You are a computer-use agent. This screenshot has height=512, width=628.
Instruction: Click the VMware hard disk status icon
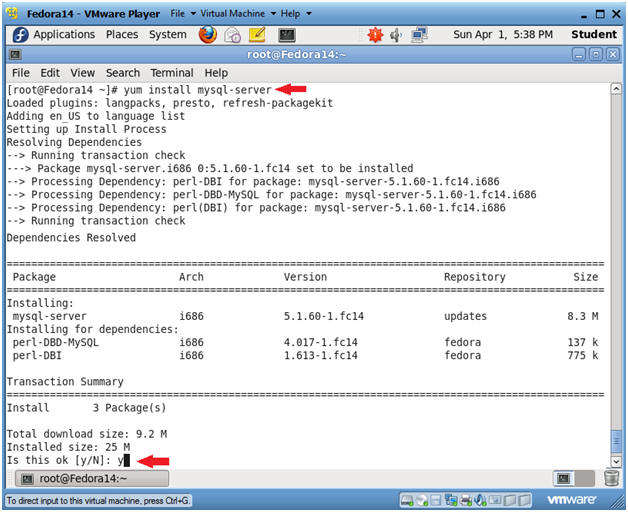click(407, 500)
